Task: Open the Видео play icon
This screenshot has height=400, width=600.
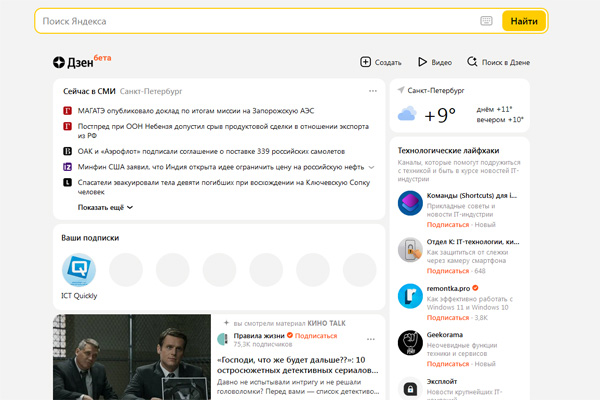Action: tap(422, 62)
